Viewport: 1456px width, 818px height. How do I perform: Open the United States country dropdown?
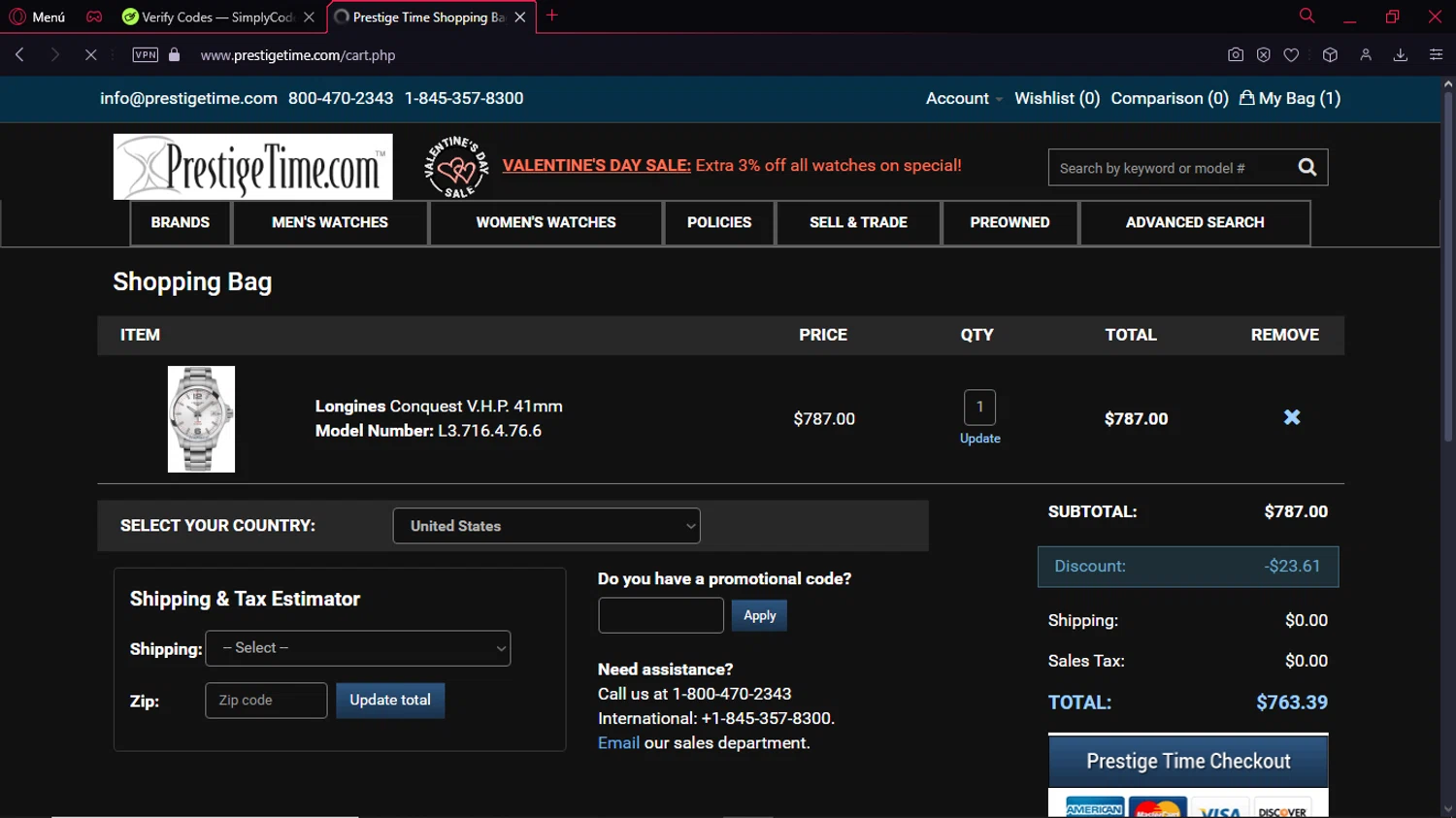tap(546, 526)
